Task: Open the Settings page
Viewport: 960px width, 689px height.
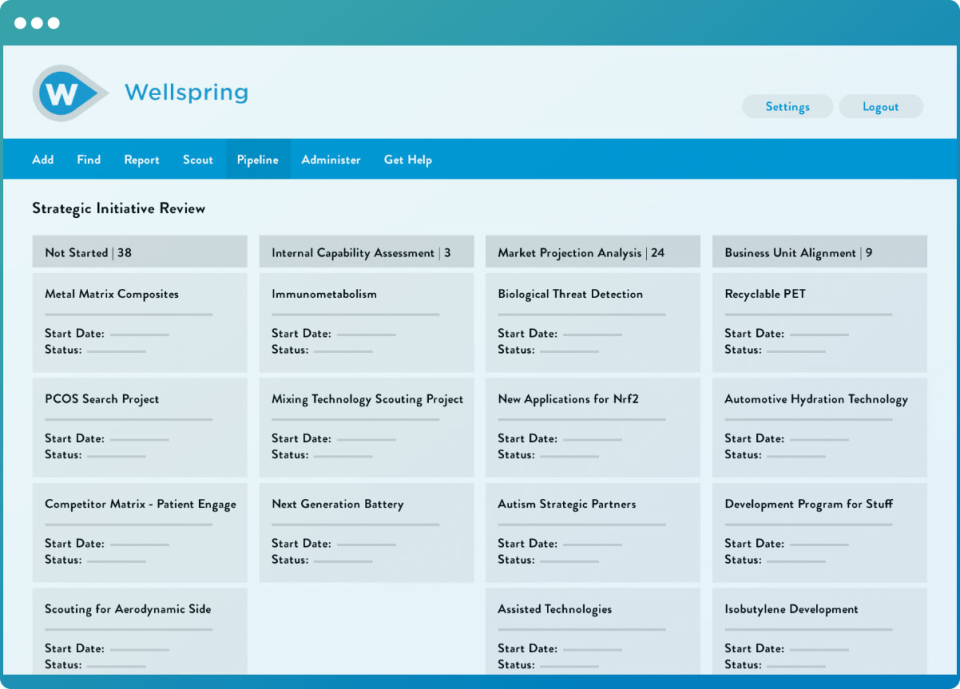Action: pos(787,106)
